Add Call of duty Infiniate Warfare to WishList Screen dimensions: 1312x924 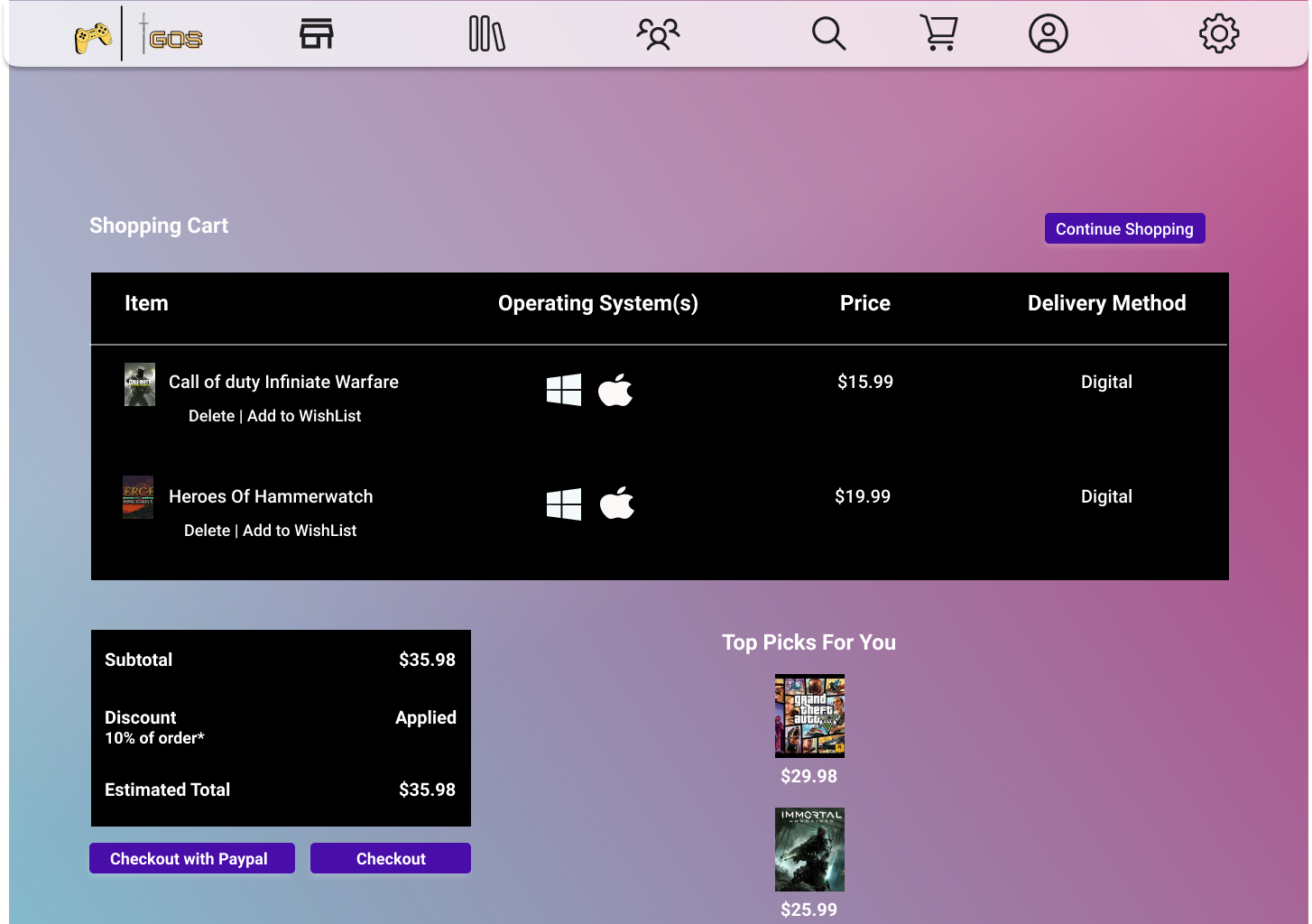tap(304, 416)
